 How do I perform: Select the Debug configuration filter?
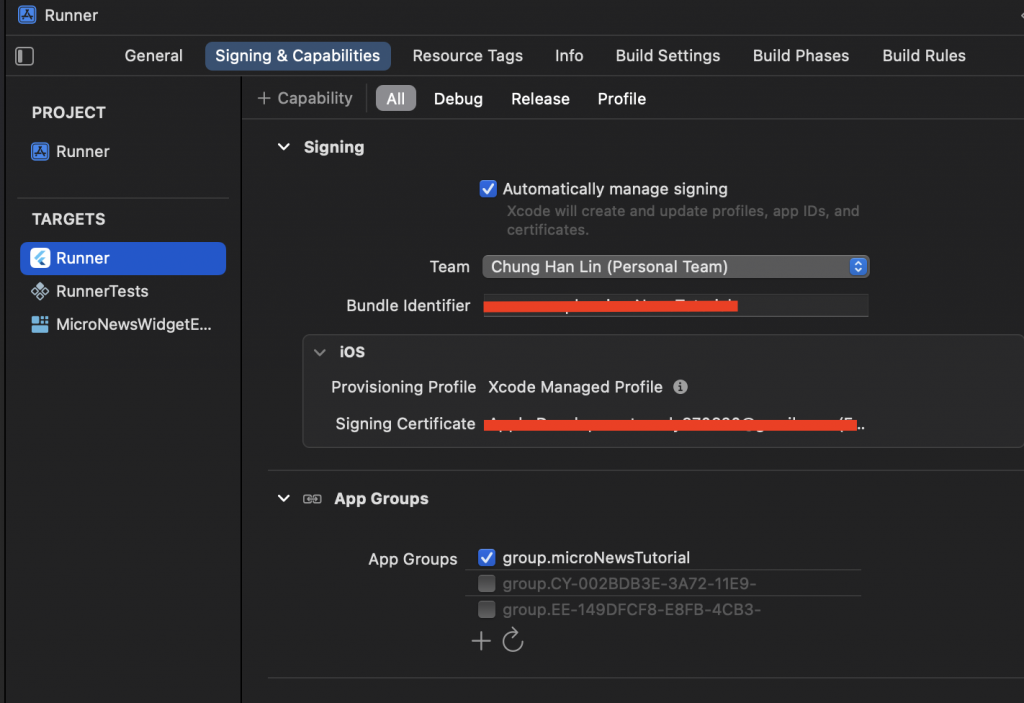(458, 99)
